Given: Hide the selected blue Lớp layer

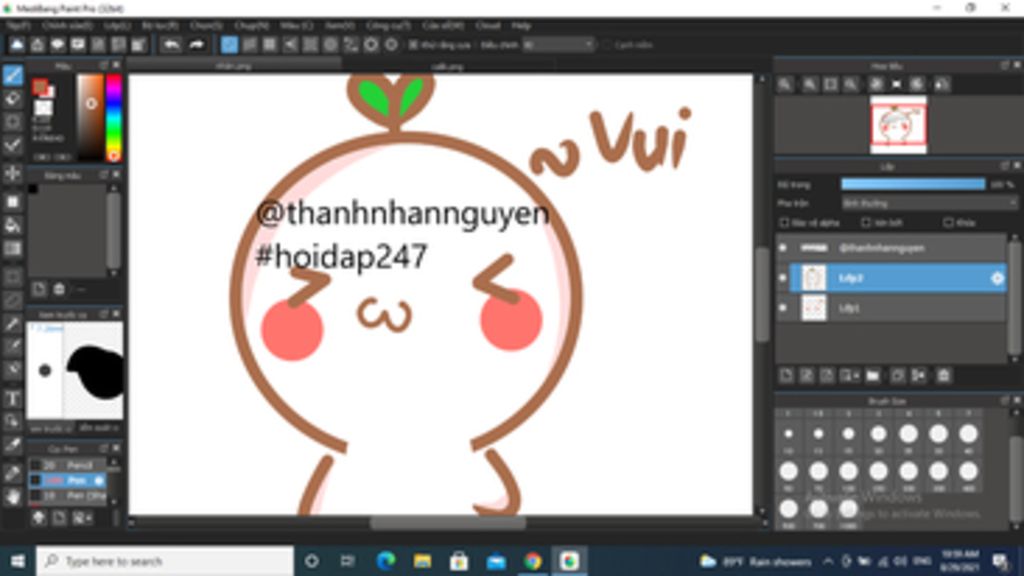Looking at the screenshot, I should [783, 278].
